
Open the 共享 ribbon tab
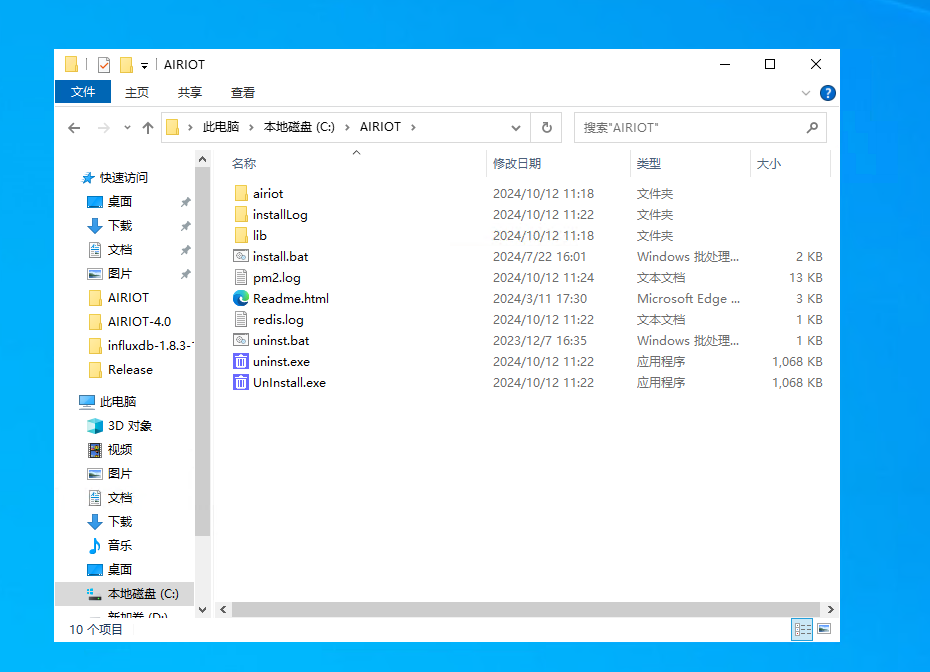tap(190, 93)
